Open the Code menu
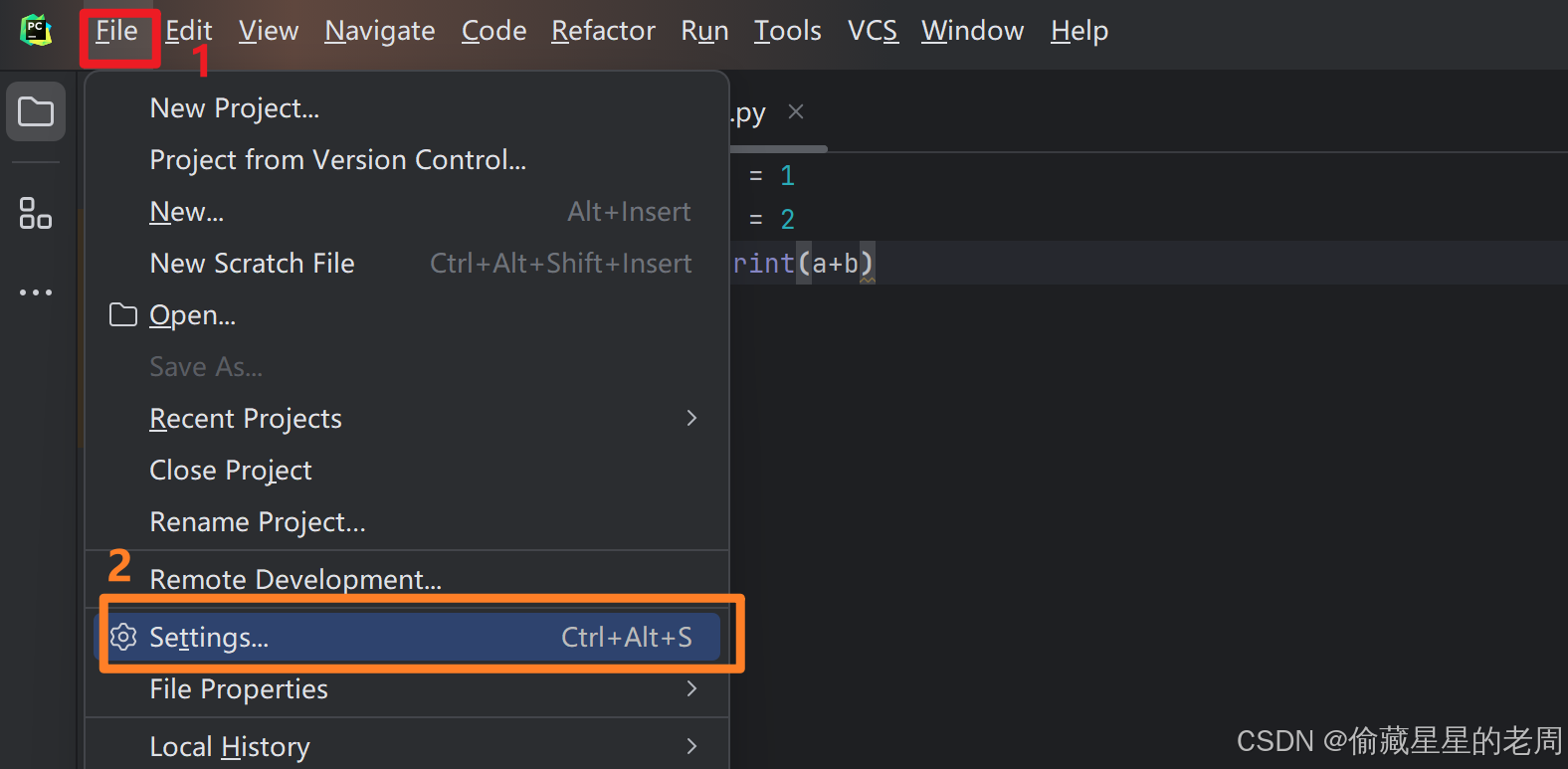The height and width of the screenshot is (769, 1568). (x=493, y=31)
